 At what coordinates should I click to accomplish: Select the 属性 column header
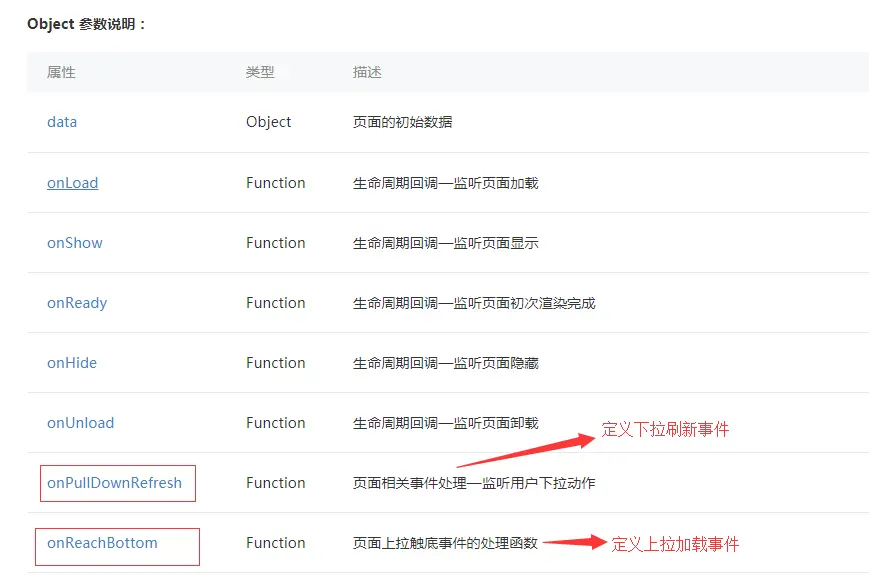click(61, 73)
